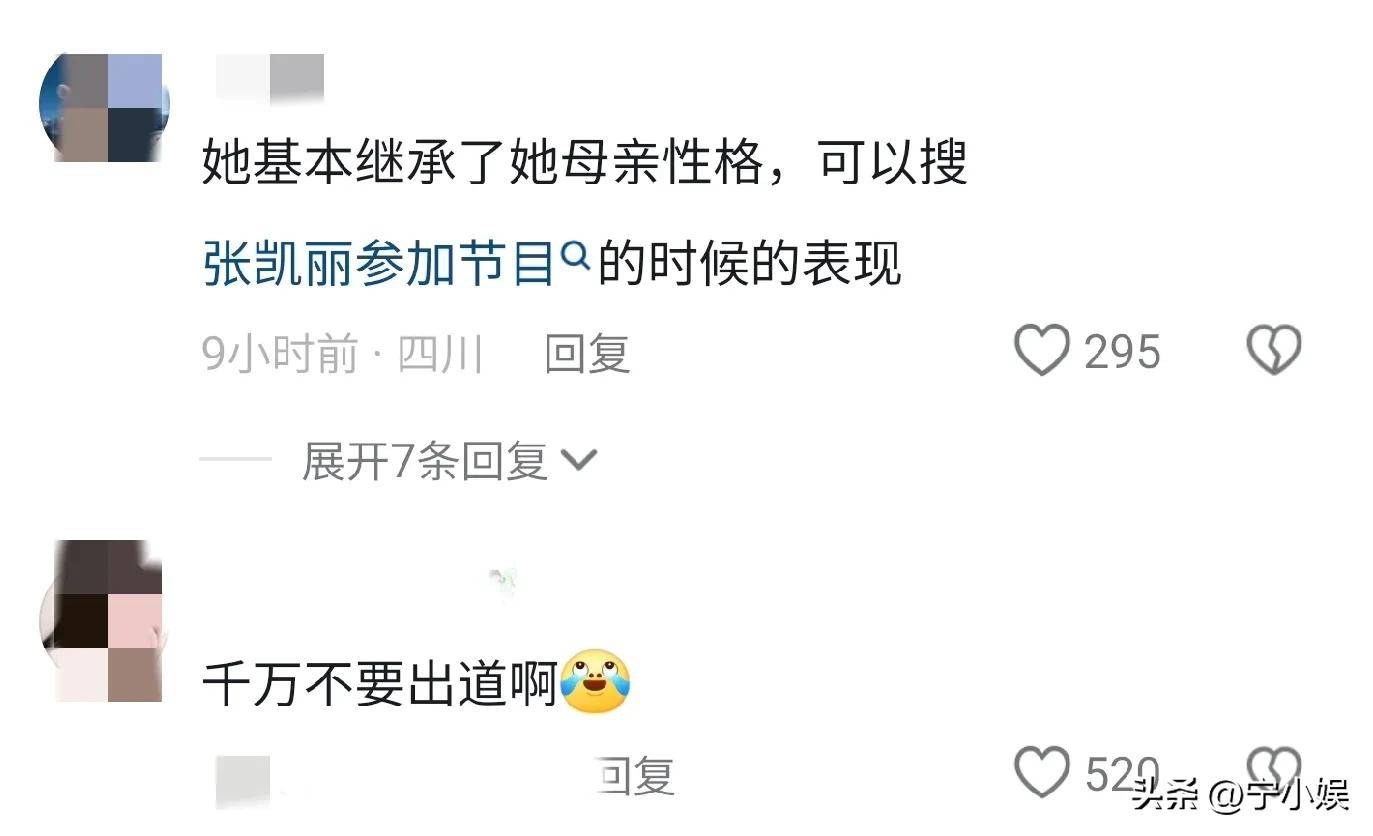
Task: Click the 295 like count
Action: click(x=1122, y=352)
